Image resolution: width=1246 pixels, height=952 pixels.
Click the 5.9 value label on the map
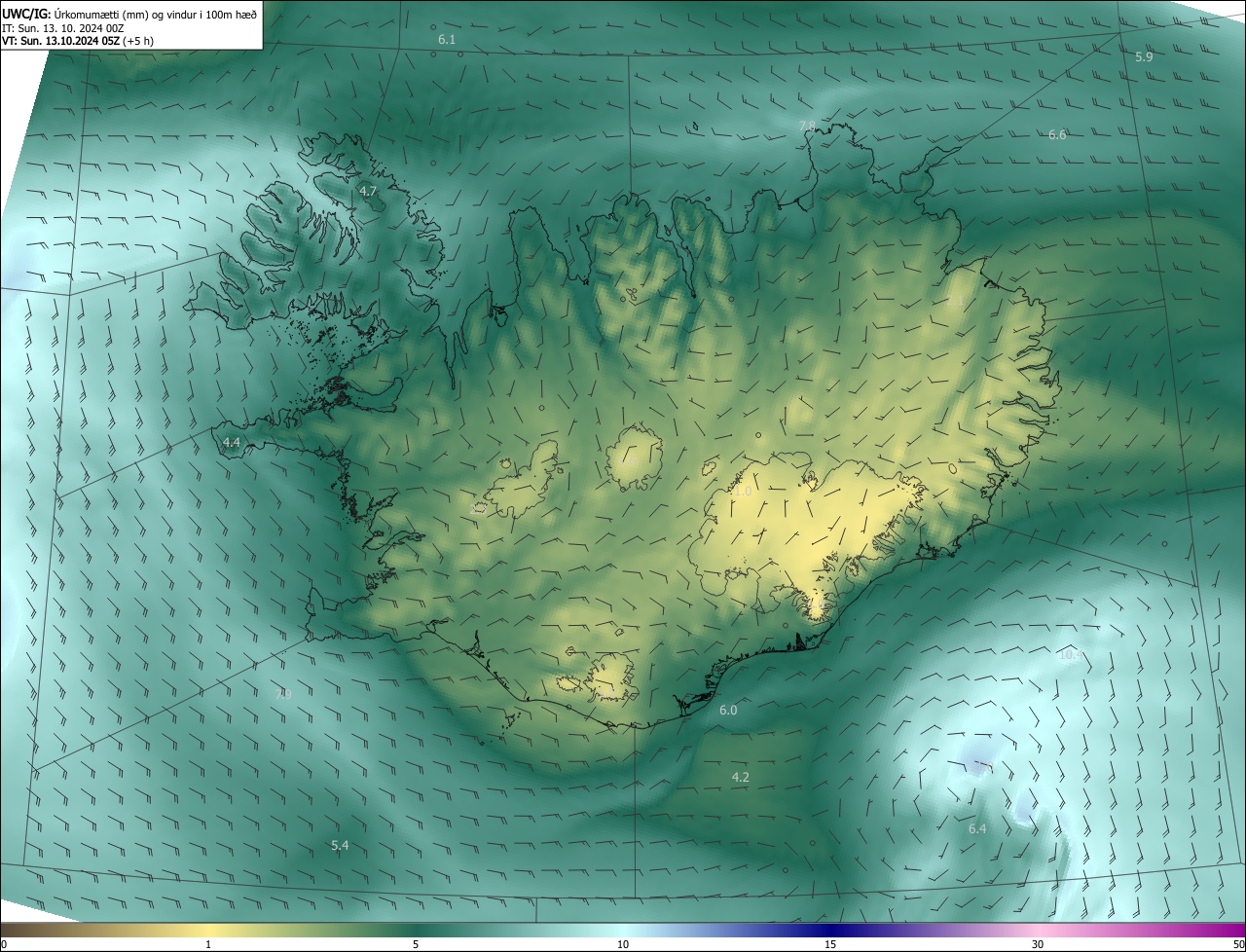pyautogui.click(x=1144, y=57)
